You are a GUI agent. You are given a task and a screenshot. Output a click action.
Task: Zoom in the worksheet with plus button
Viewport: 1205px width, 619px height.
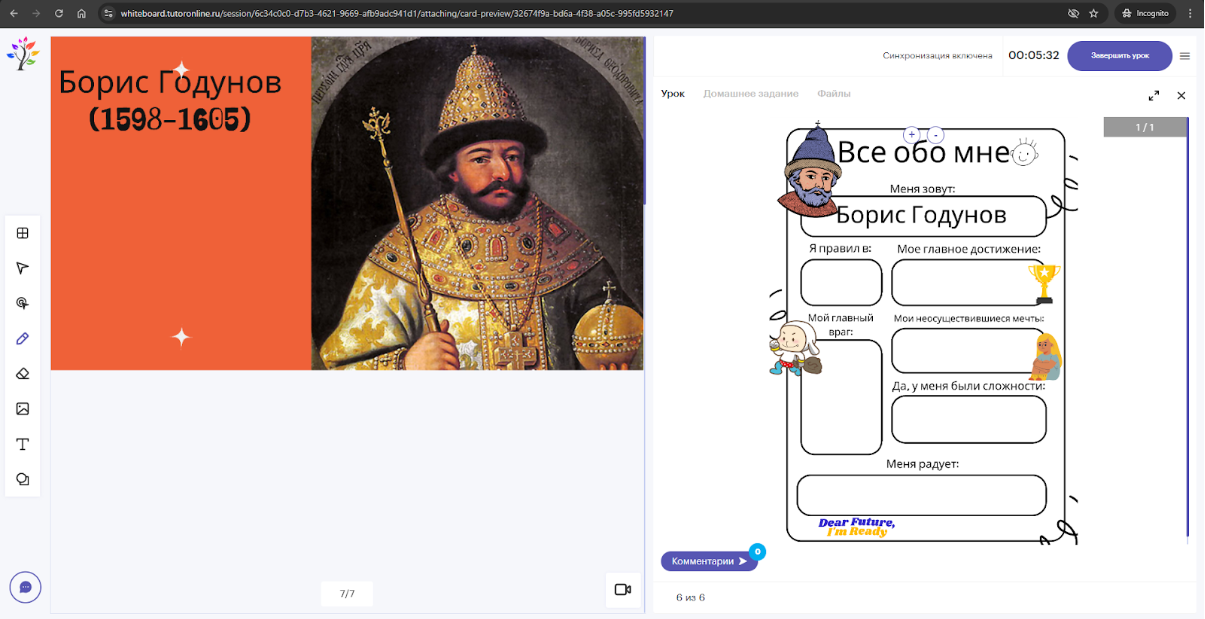pyautogui.click(x=911, y=134)
